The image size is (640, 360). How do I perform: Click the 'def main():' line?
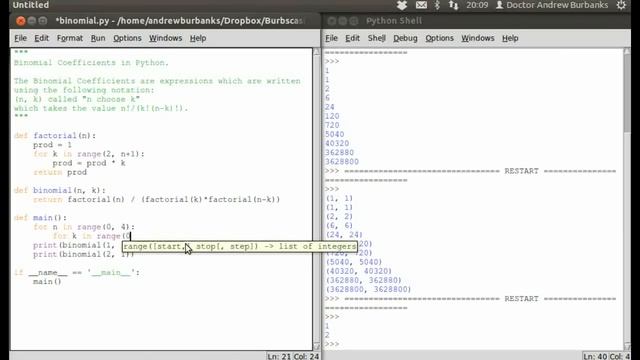point(40,218)
